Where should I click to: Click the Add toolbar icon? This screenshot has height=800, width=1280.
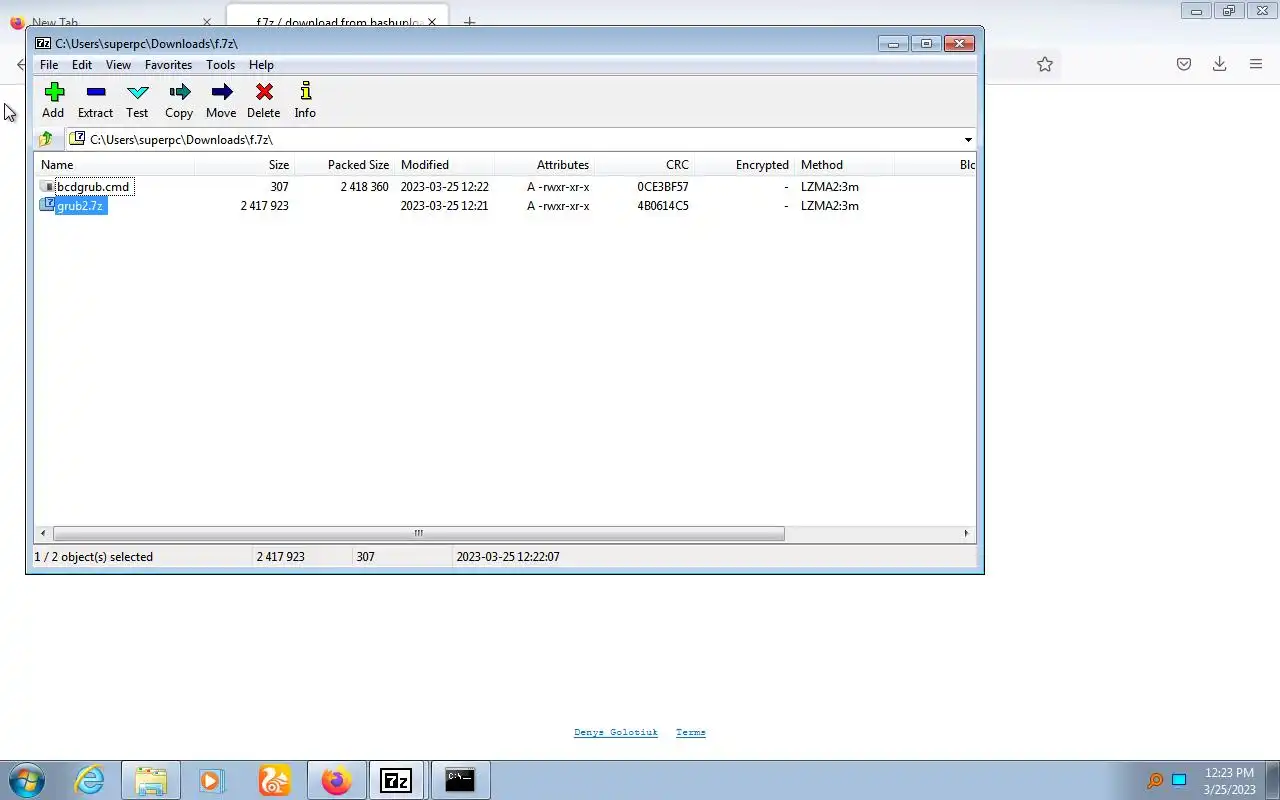click(54, 92)
